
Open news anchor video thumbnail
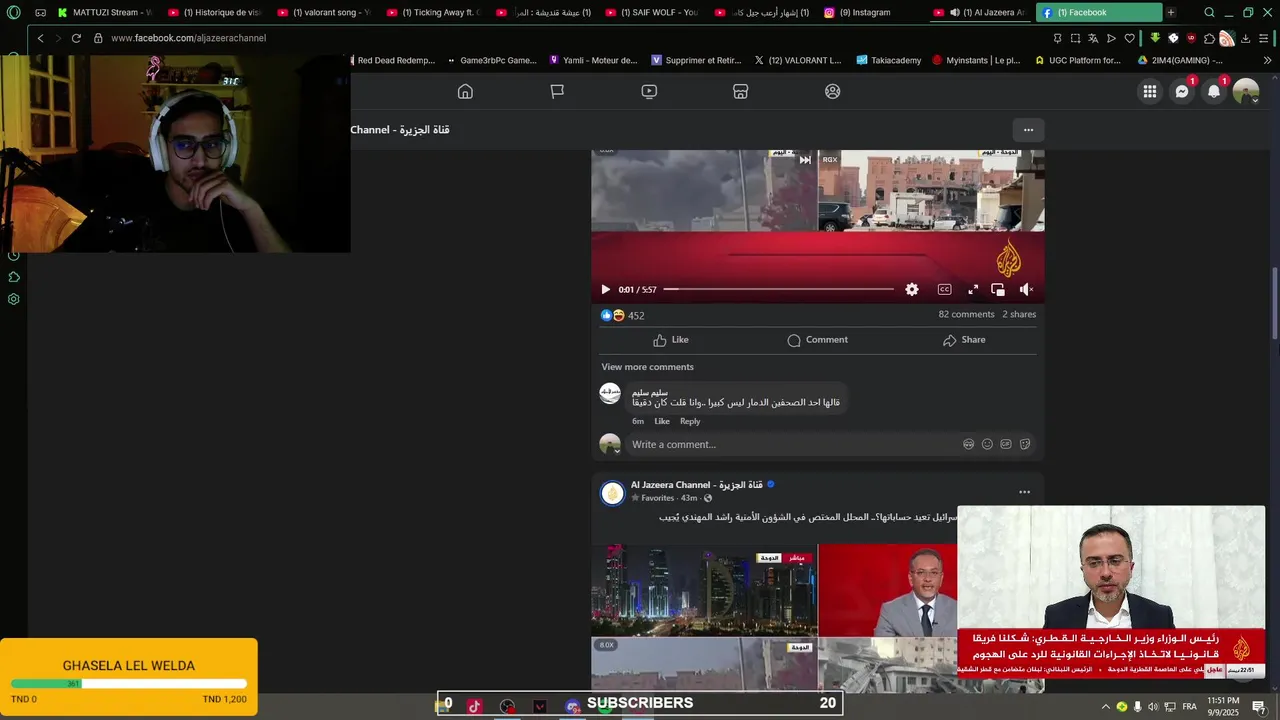(887, 590)
